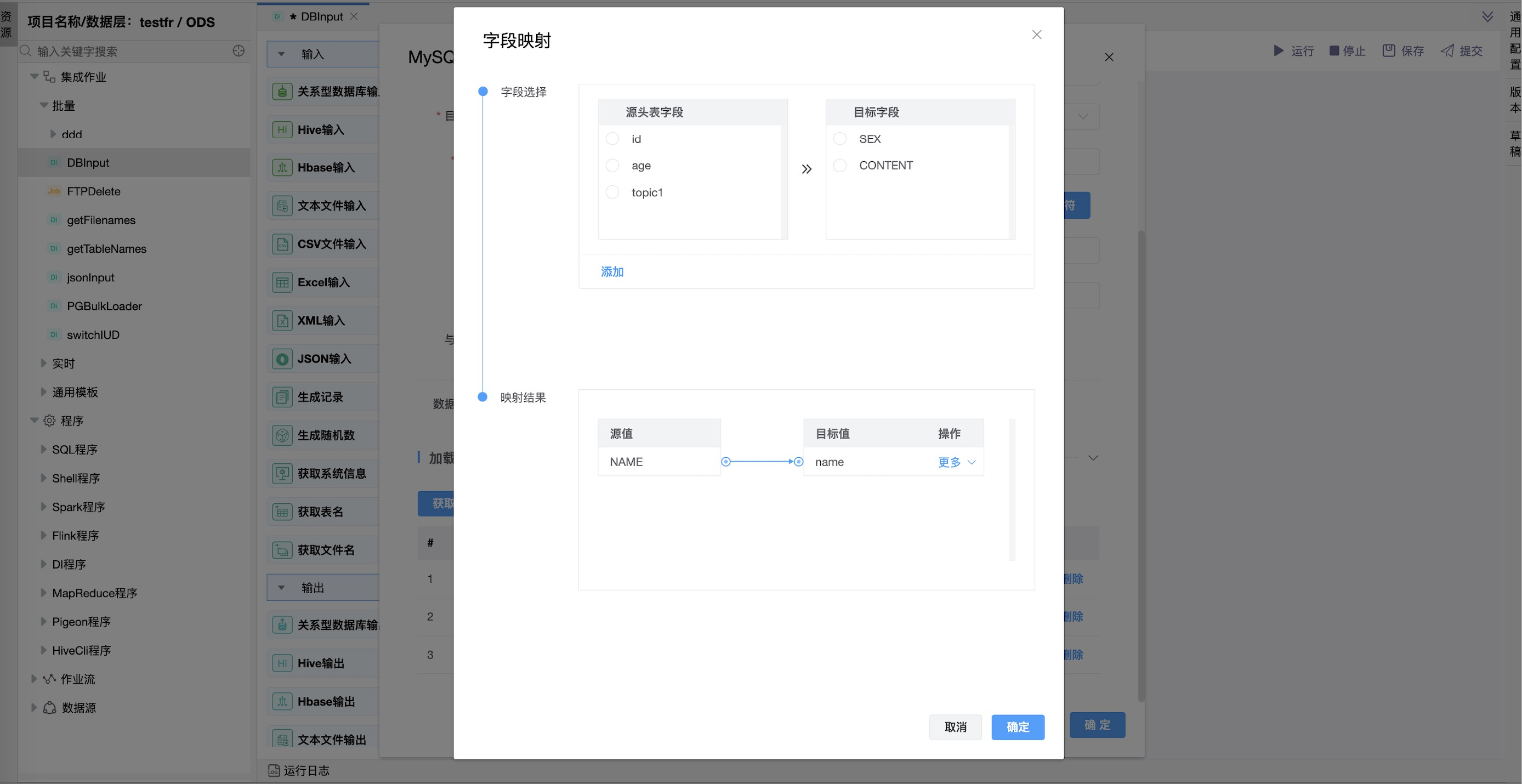
Task: Click the add-target icon beside the search box
Action: coord(238,51)
